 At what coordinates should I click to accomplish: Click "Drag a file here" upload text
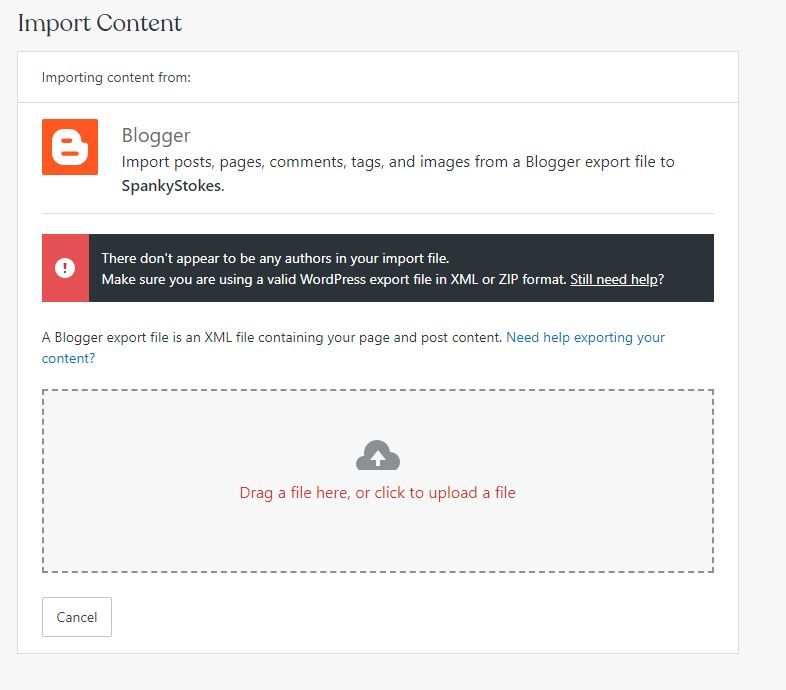pos(377,493)
